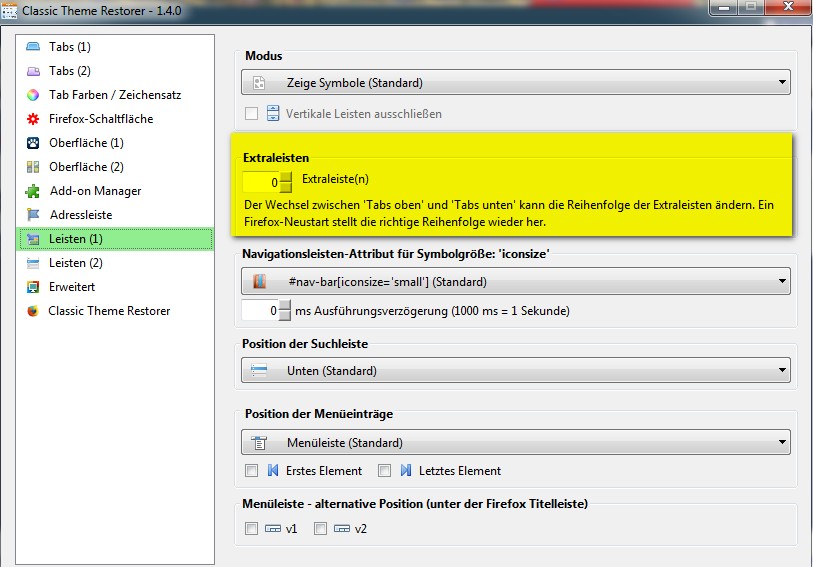Select Tabs (2) category
Image resolution: width=813 pixels, height=567 pixels.
pos(115,71)
